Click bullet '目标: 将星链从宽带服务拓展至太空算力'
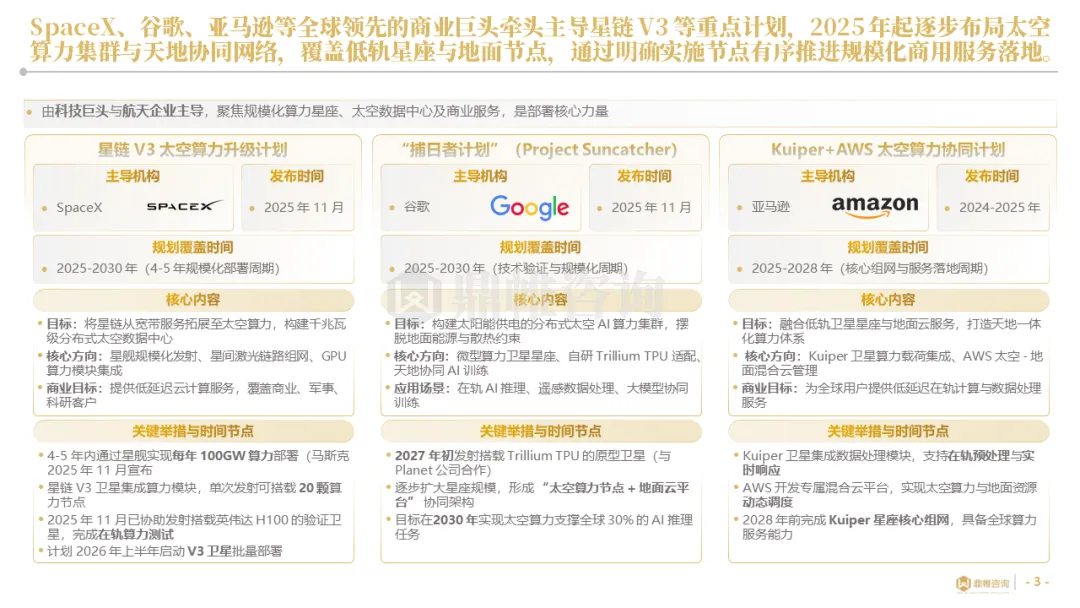Image resolution: width=1080 pixels, height=608 pixels. (196, 331)
